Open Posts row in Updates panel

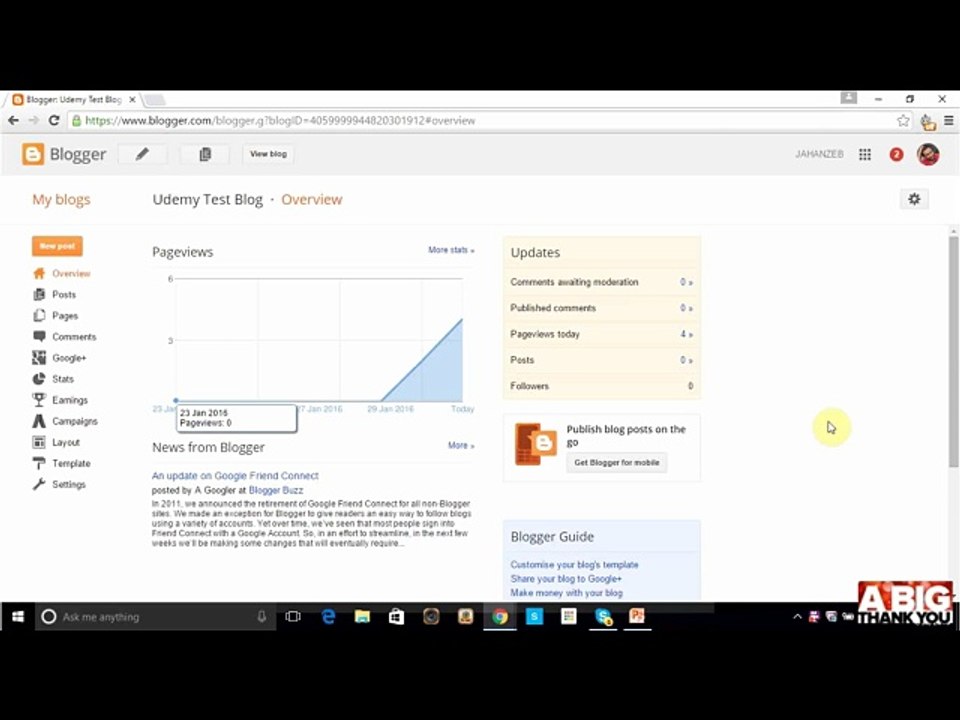pos(601,360)
